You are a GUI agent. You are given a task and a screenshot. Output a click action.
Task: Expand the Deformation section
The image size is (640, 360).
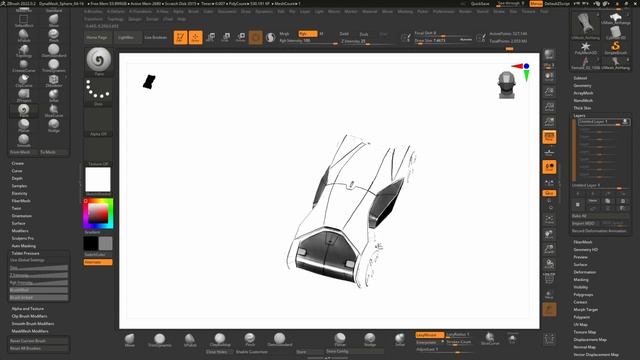pos(584,272)
